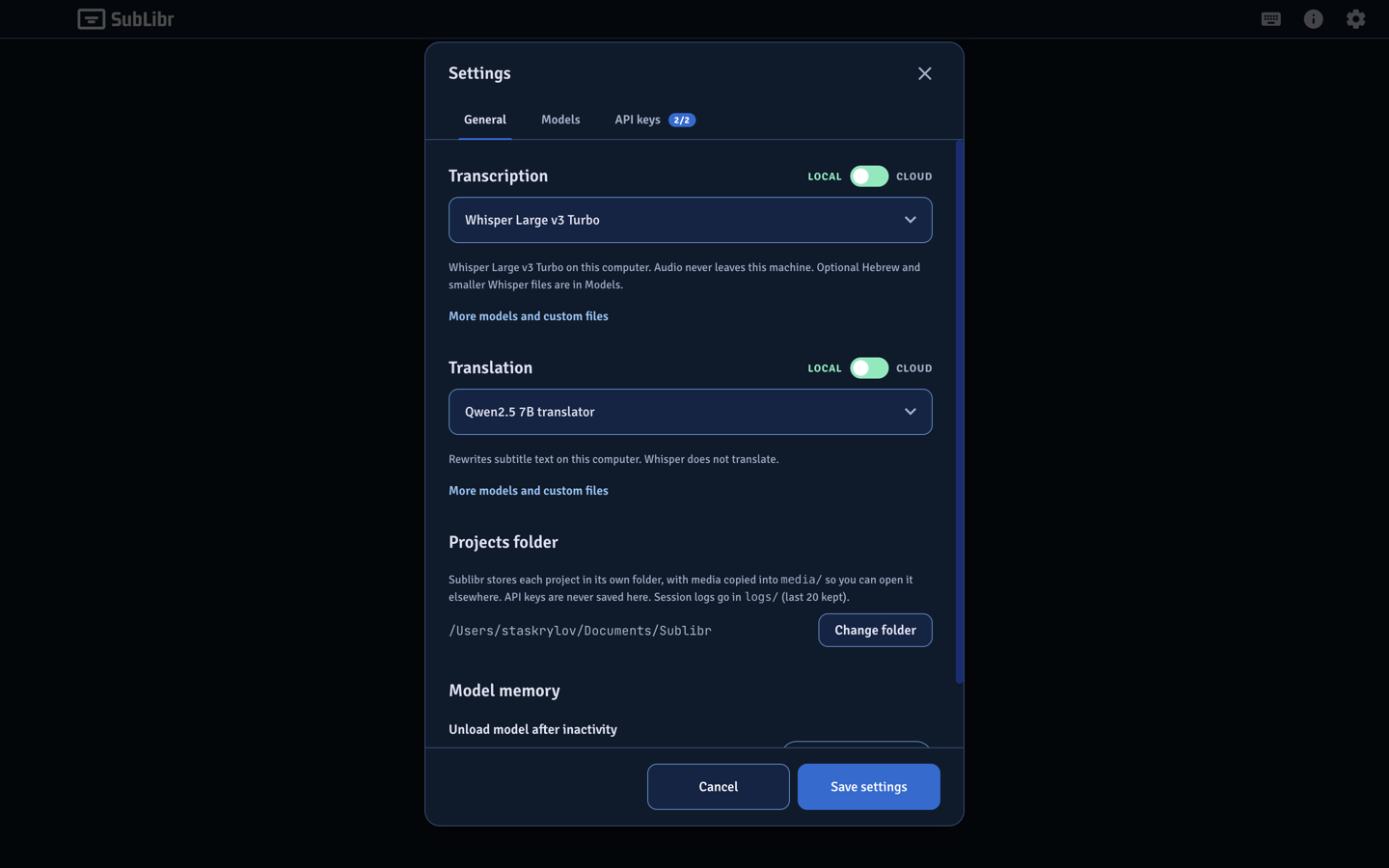Click the Model memory heading
Viewport: 1389px width, 868px height.
(x=504, y=691)
